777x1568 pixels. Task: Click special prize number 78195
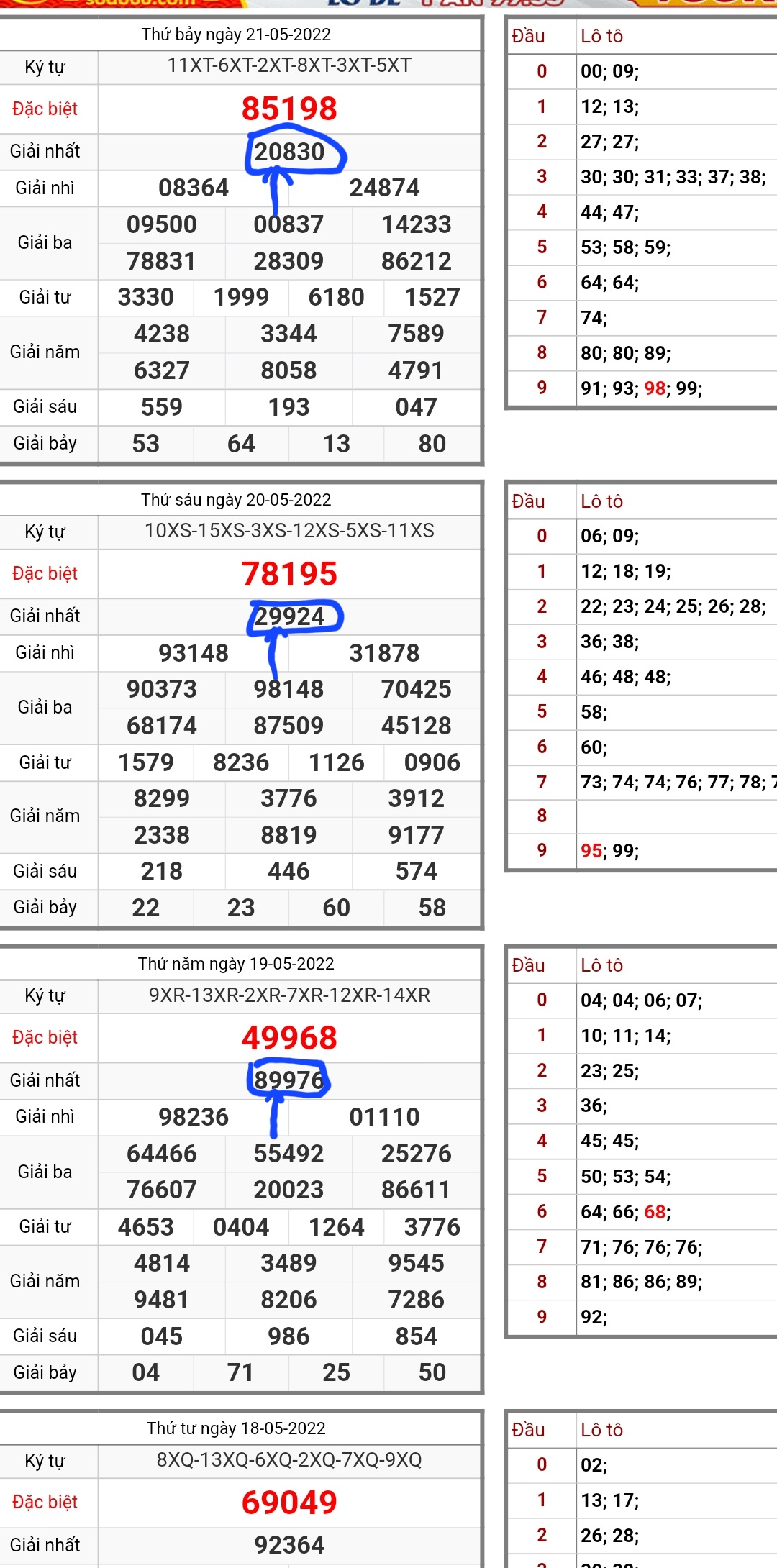pyautogui.click(x=289, y=574)
